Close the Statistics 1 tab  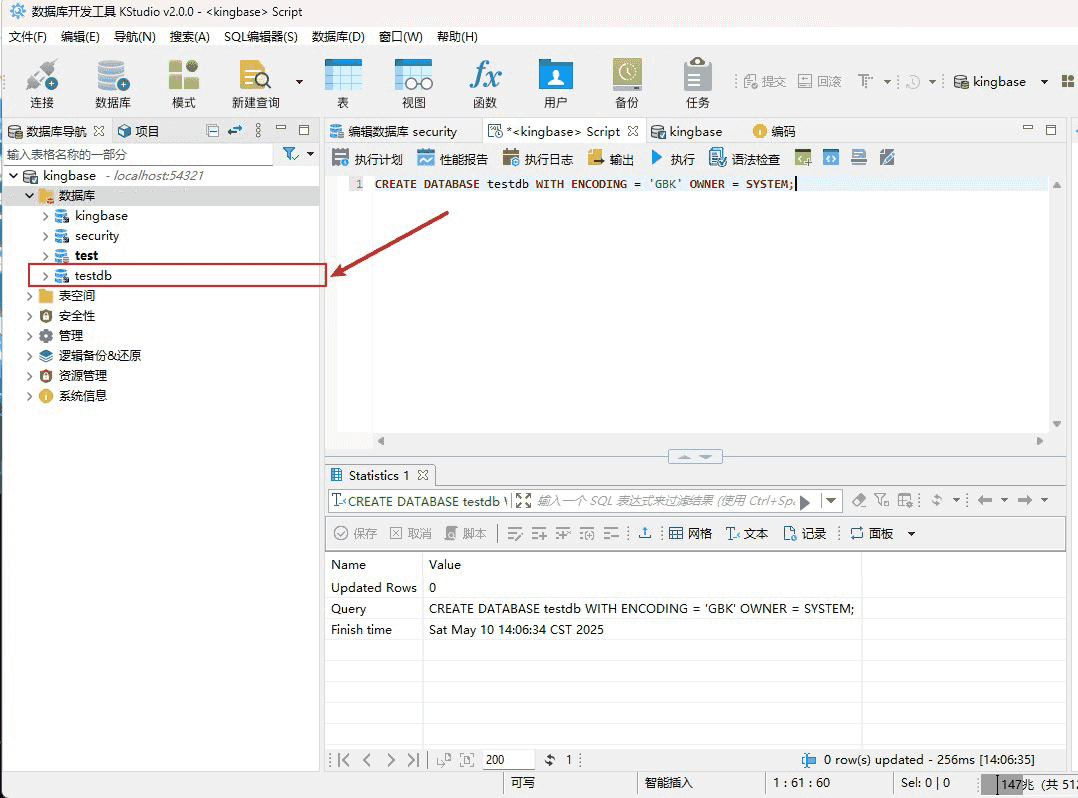click(423, 475)
